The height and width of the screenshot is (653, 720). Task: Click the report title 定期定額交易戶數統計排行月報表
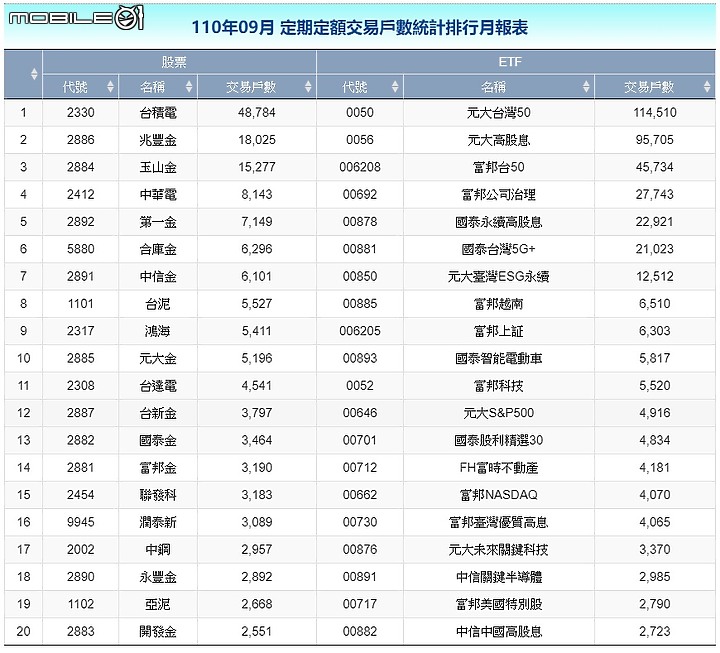coord(404,28)
